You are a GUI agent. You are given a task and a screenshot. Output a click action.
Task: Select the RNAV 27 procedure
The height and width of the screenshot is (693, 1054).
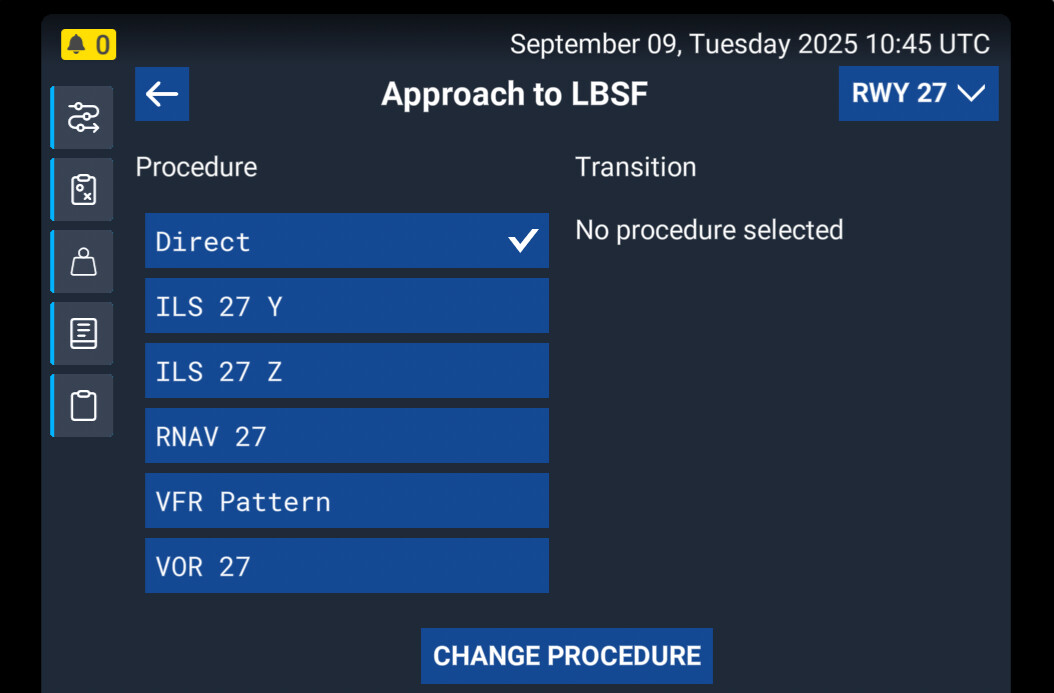[346, 436]
